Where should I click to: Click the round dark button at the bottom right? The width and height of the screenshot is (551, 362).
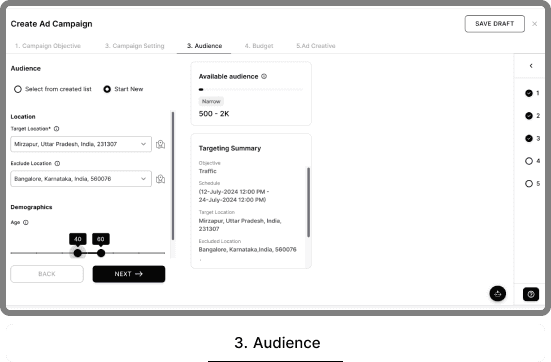coord(498,293)
